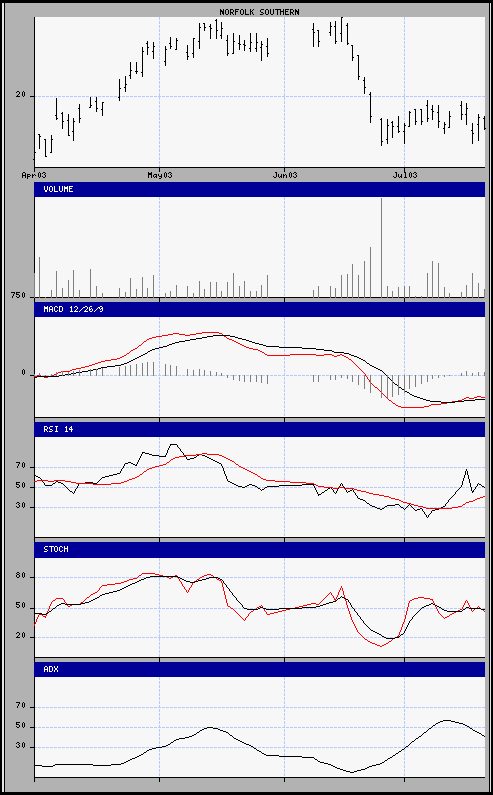
Task: Open the STOCH panel header
Action: 259,550
